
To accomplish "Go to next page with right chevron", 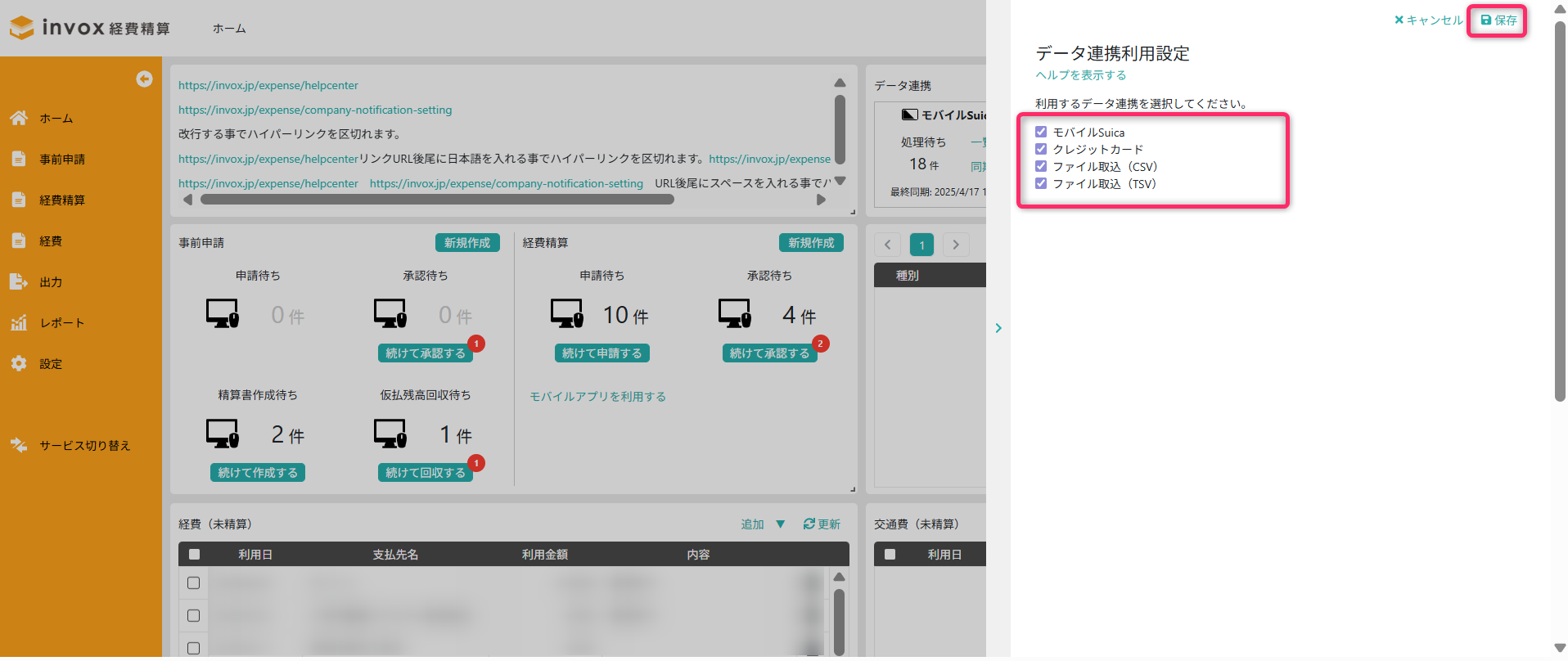I will coord(956,245).
